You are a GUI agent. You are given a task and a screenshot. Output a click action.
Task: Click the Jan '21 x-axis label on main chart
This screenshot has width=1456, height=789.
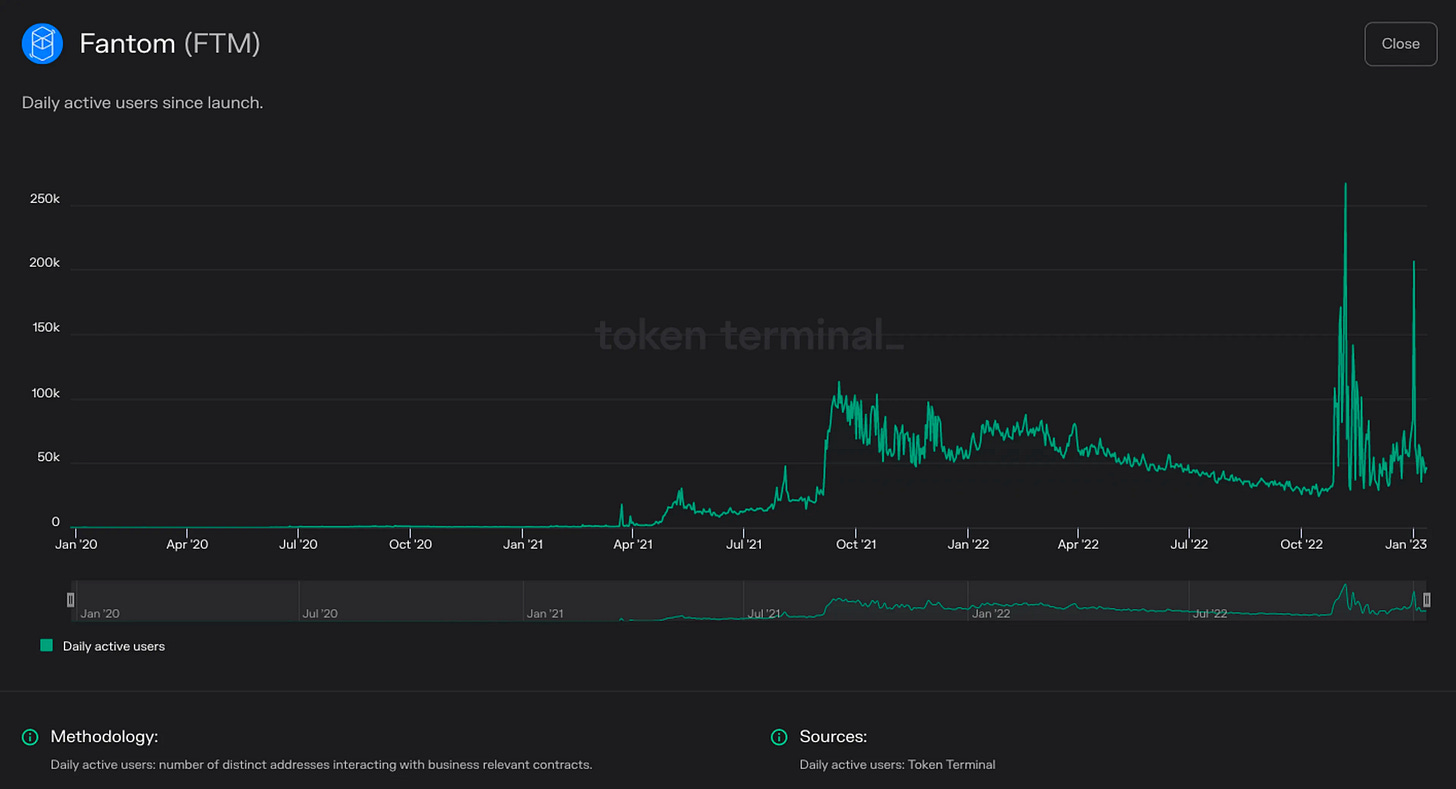(522, 545)
